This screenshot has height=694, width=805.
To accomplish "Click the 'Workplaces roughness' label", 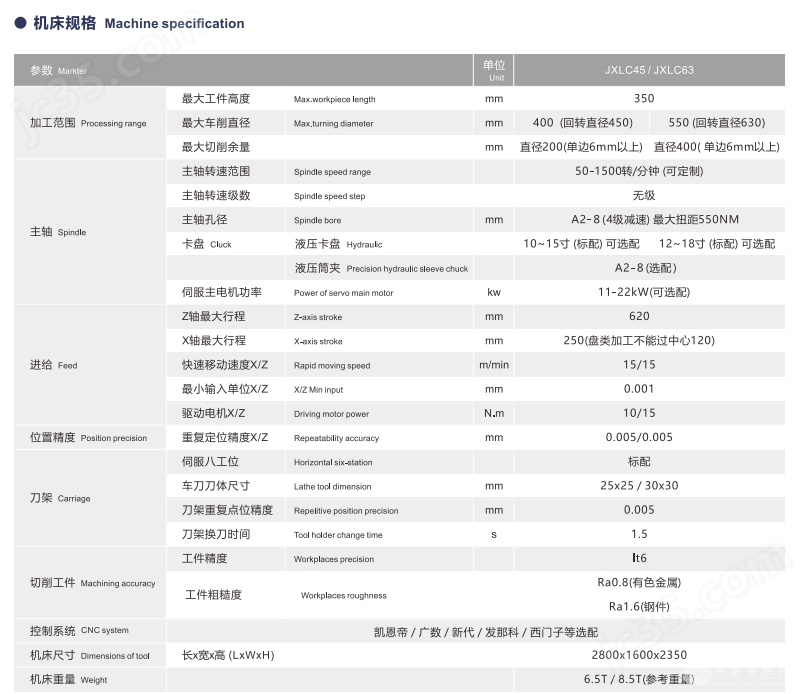I will point(343,595).
